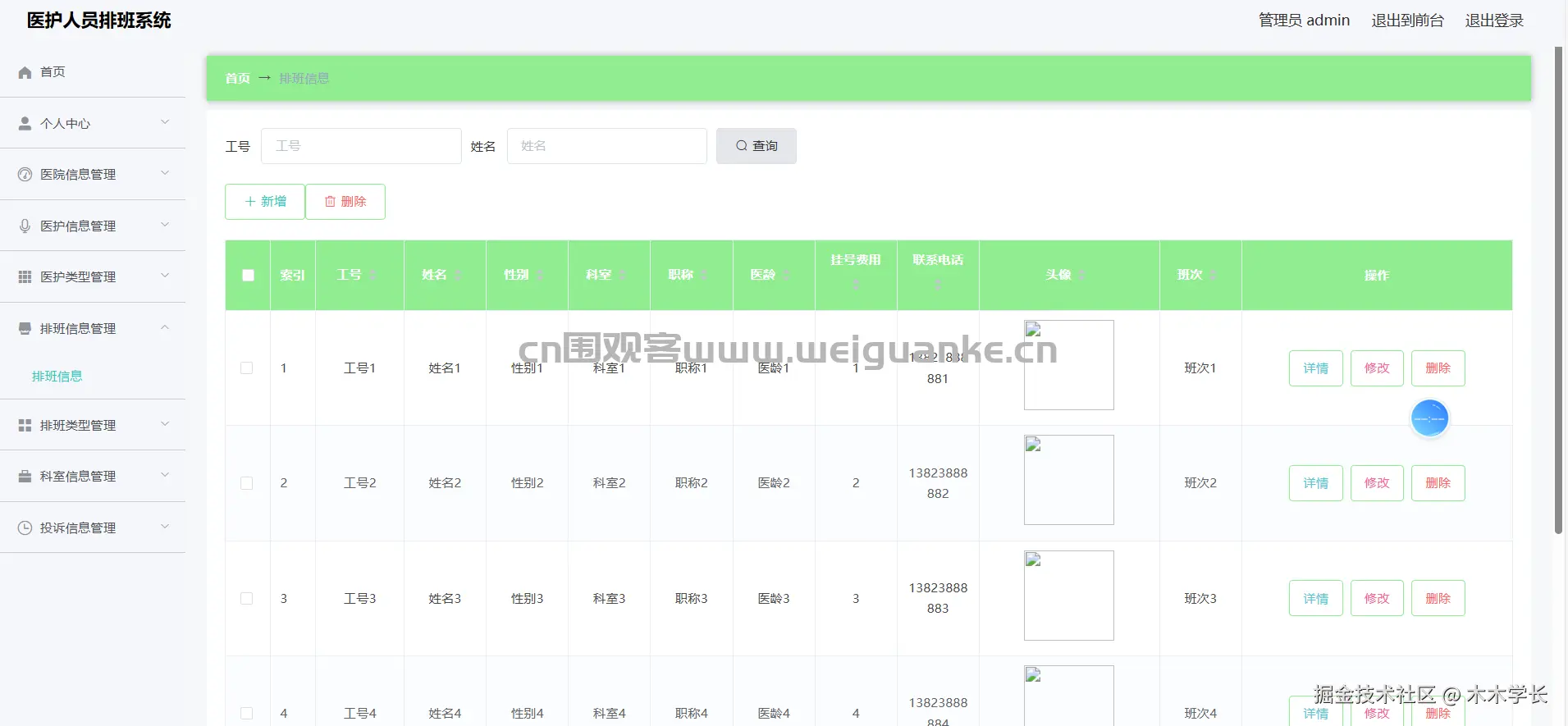Click 退出到前台 link
1568x726 pixels.
tap(1407, 21)
